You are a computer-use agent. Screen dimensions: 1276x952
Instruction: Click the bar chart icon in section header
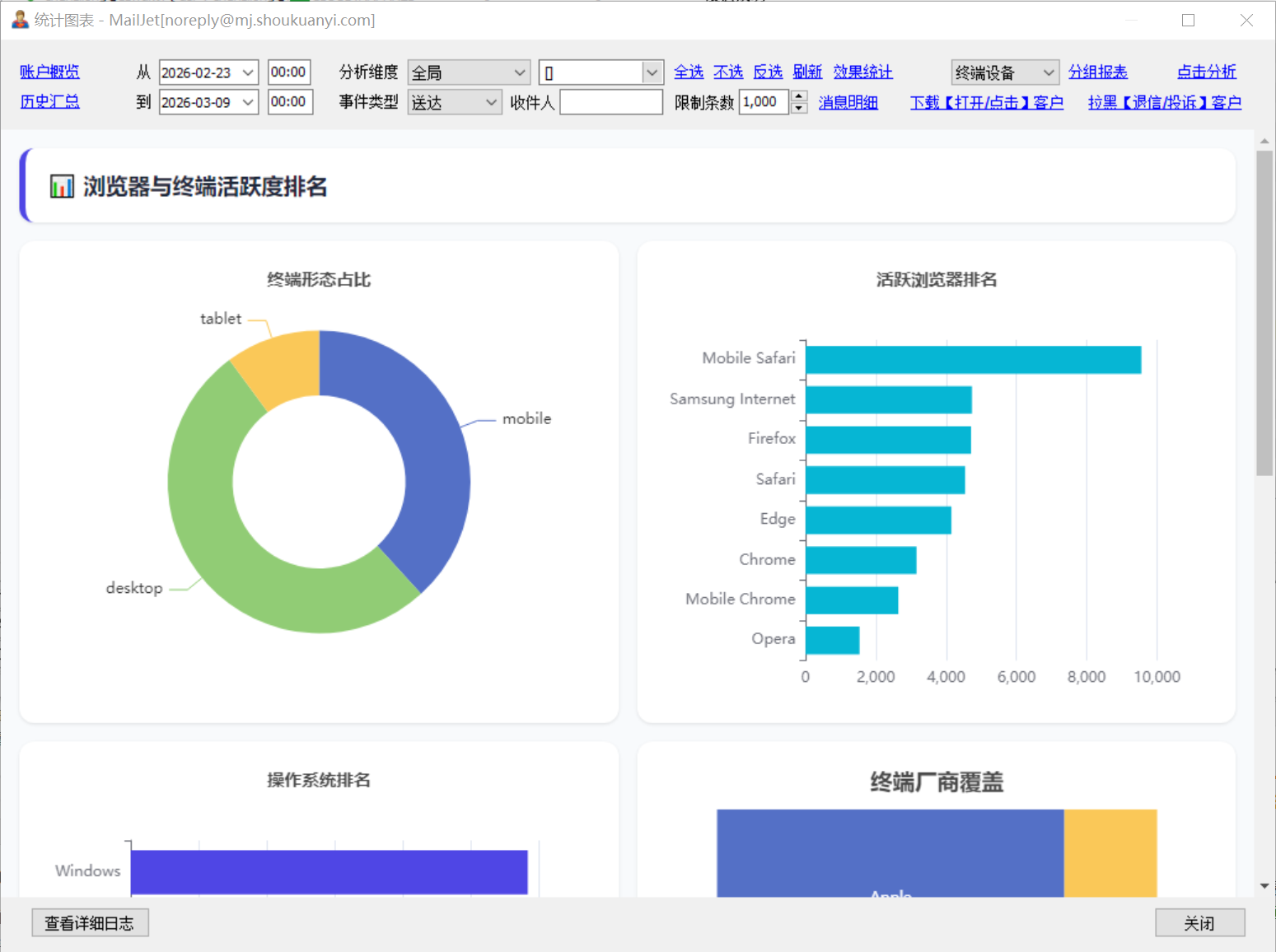coord(62,186)
